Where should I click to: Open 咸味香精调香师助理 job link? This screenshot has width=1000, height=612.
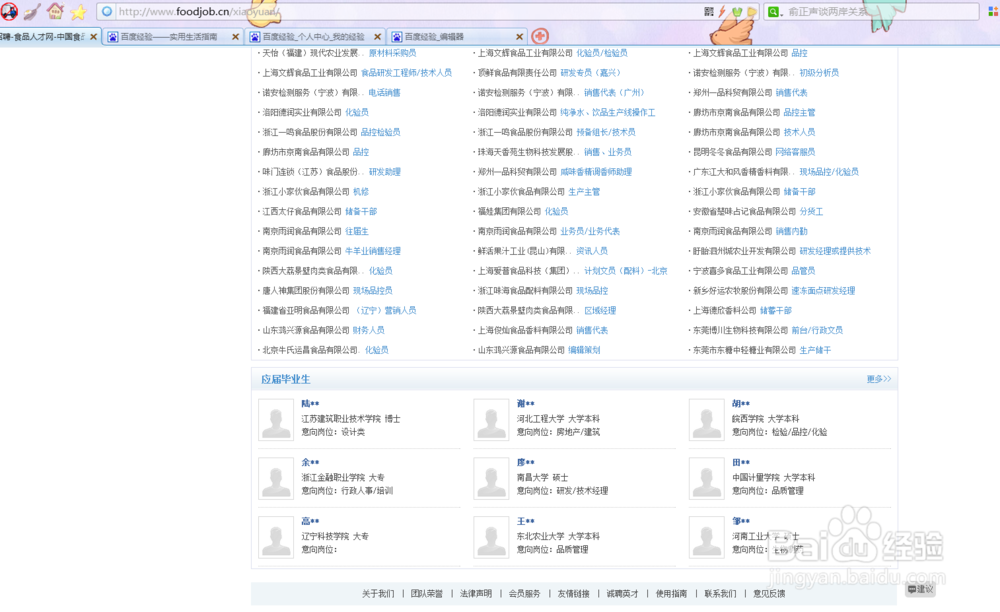pos(596,171)
